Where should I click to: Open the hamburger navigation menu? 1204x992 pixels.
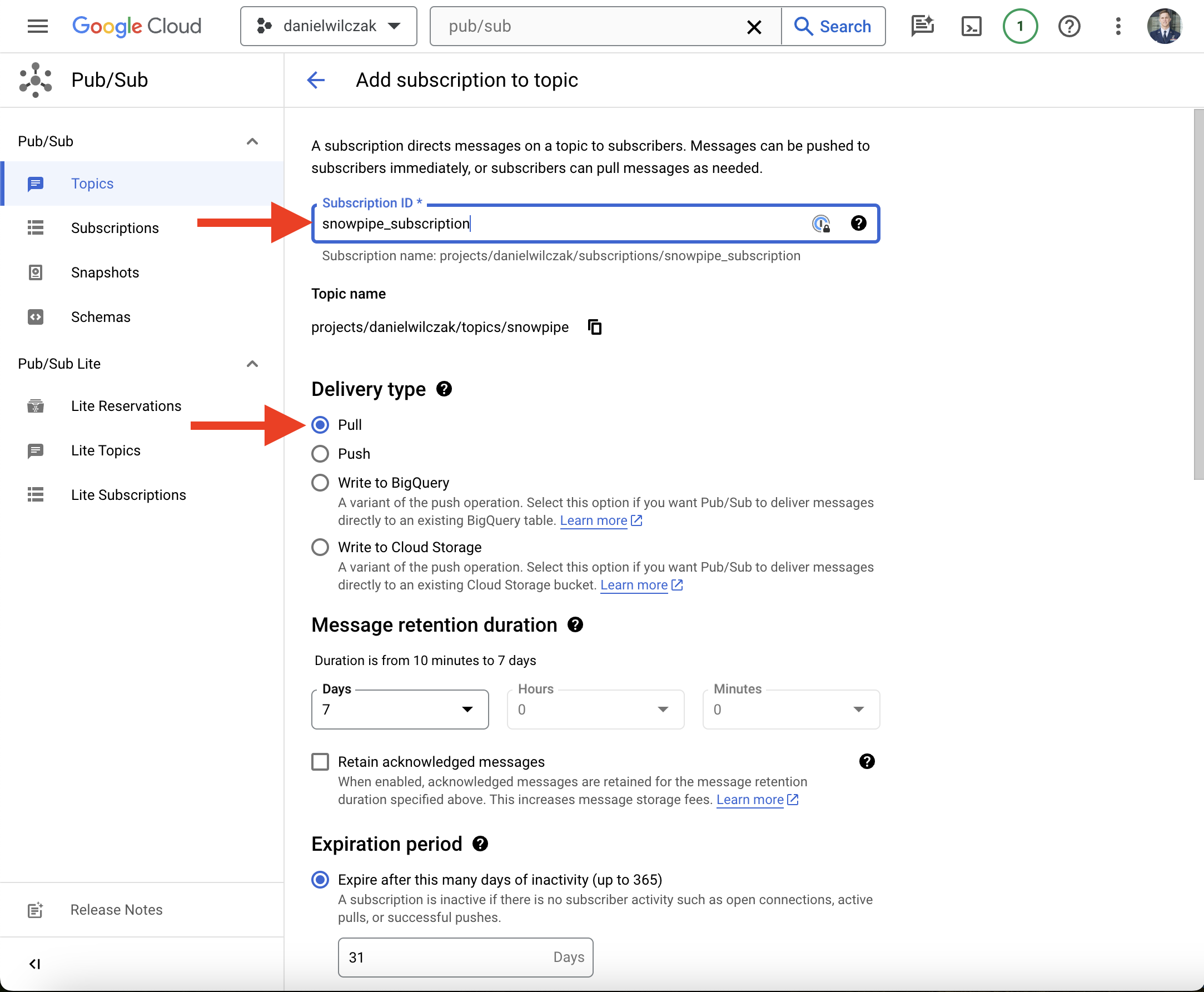38,26
